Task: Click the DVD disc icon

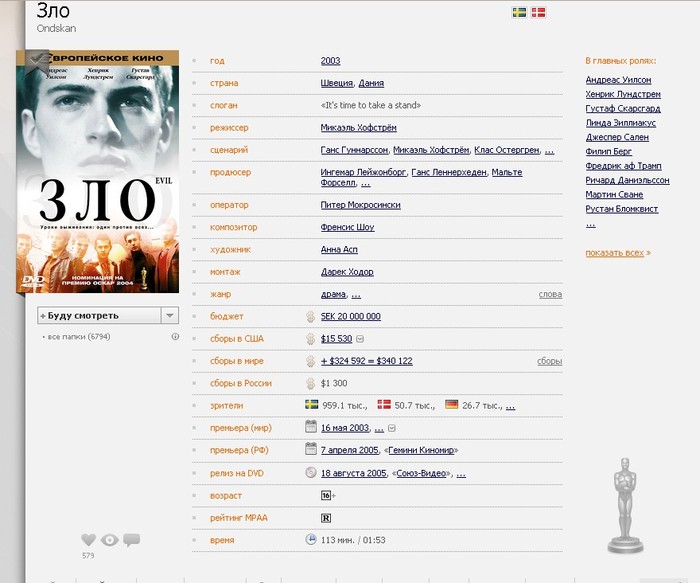Action: pos(311,472)
